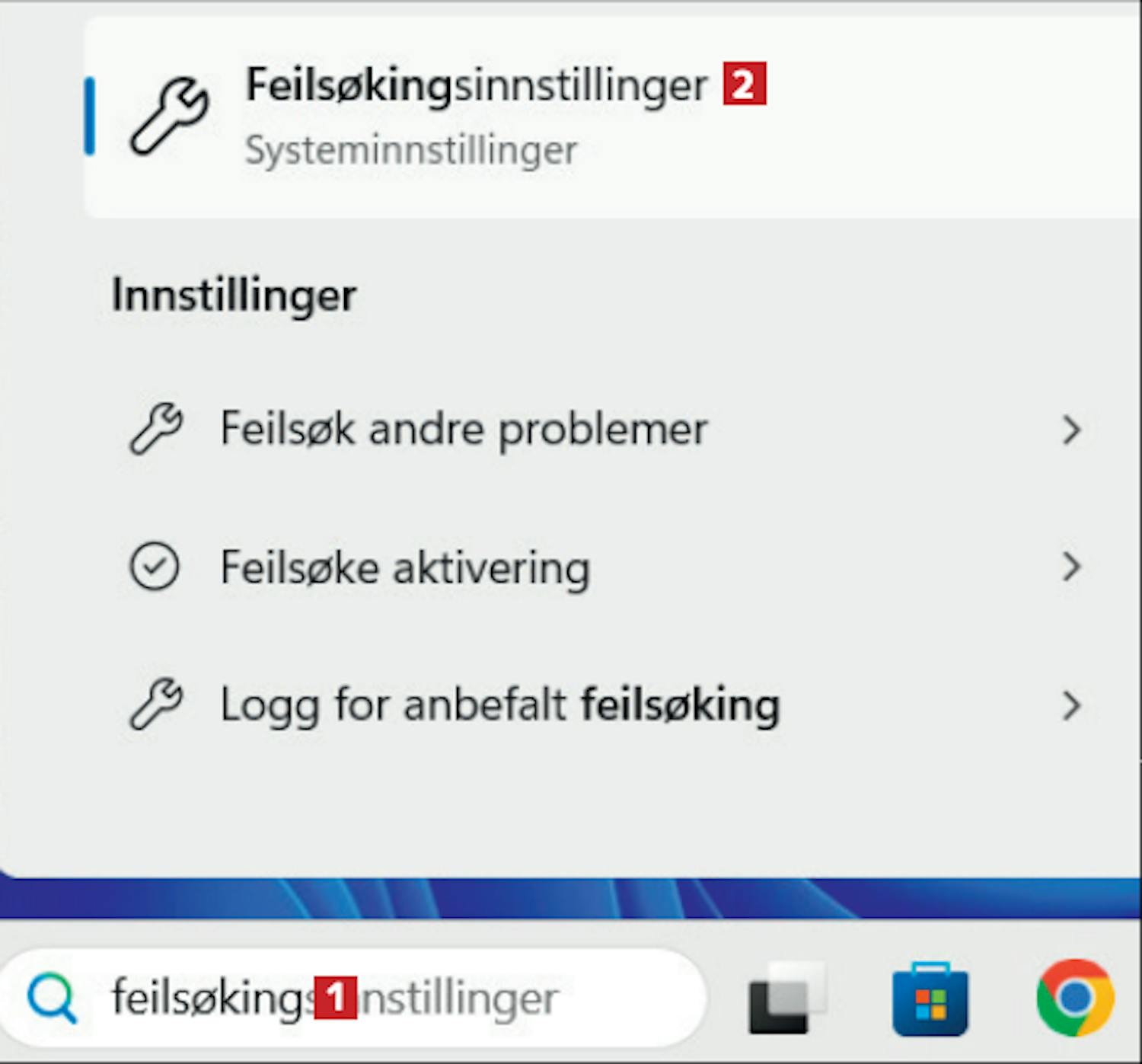The height and width of the screenshot is (1064, 1142).
Task: Expand chevron for Logg for anbefalt feilsøking
Action: 1072,706
